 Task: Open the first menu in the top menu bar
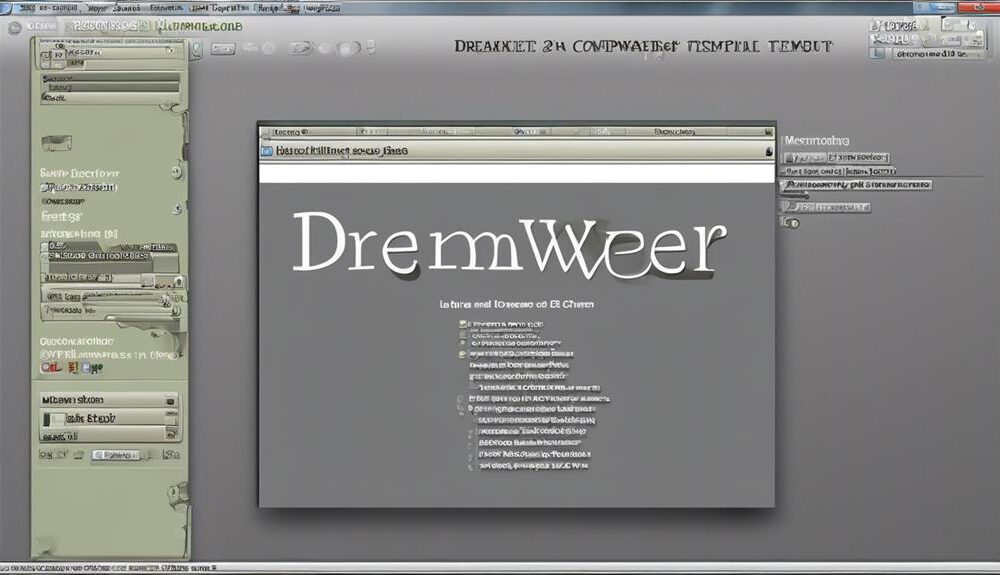40,7
